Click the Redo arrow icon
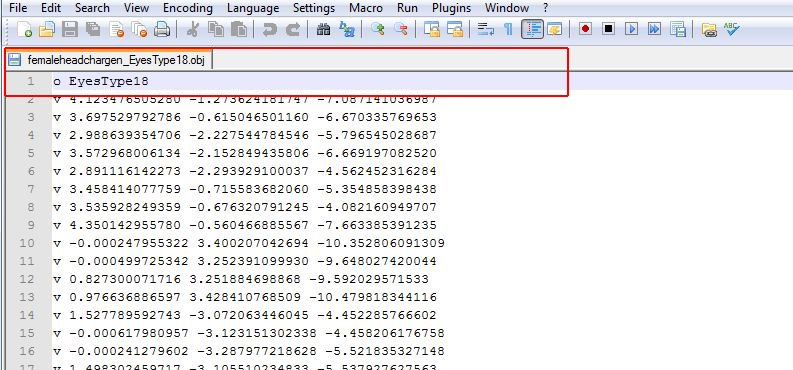Screen dimensions: 793x370 point(292,29)
